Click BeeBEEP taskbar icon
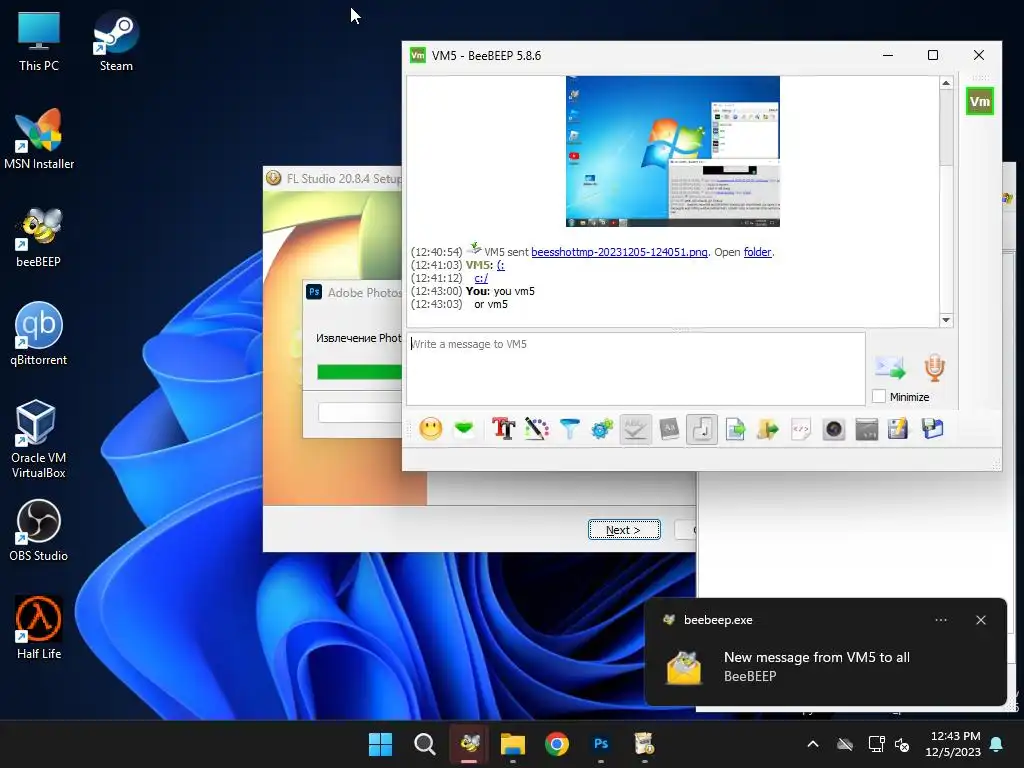The width and height of the screenshot is (1024, 768). coord(469,744)
